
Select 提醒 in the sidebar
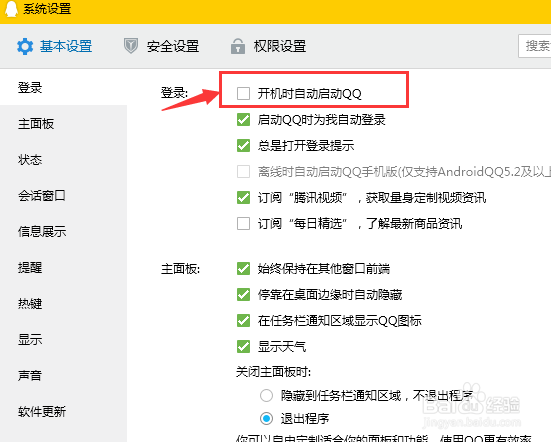click(x=30, y=267)
